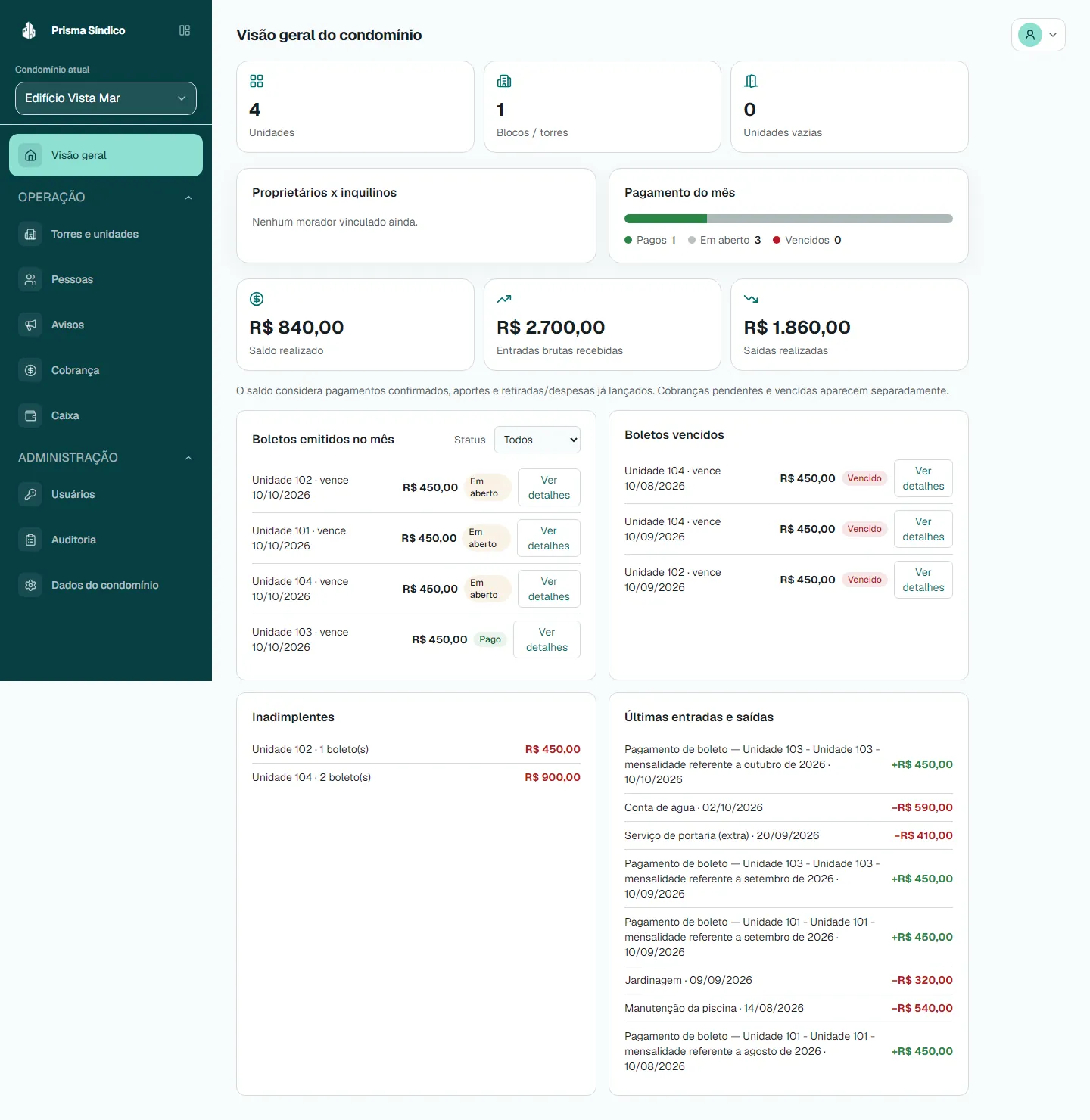Click the Usuários key icon
Screen dimensions: 1090x1120
pos(30,494)
